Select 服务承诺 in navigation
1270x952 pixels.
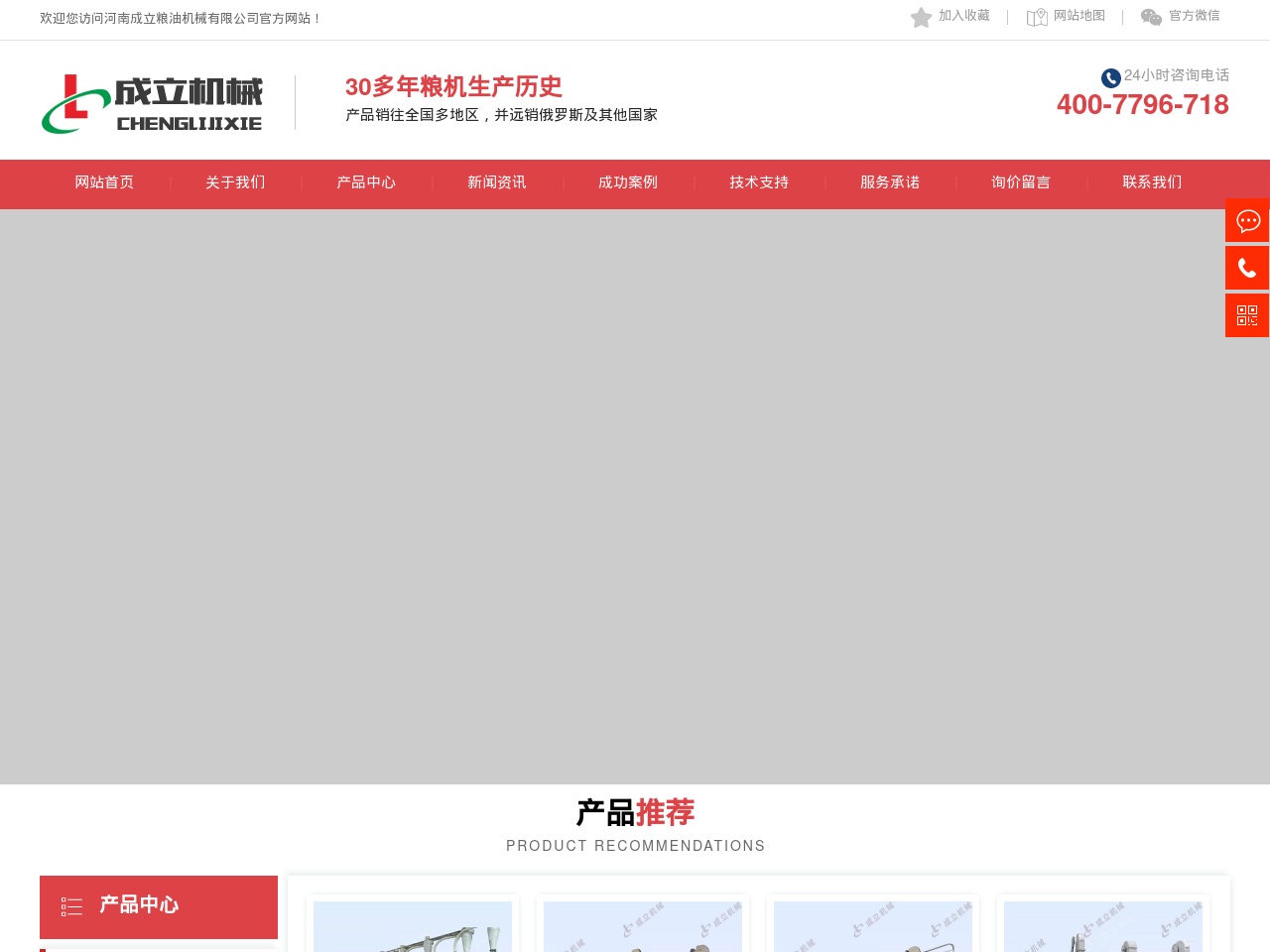click(890, 182)
